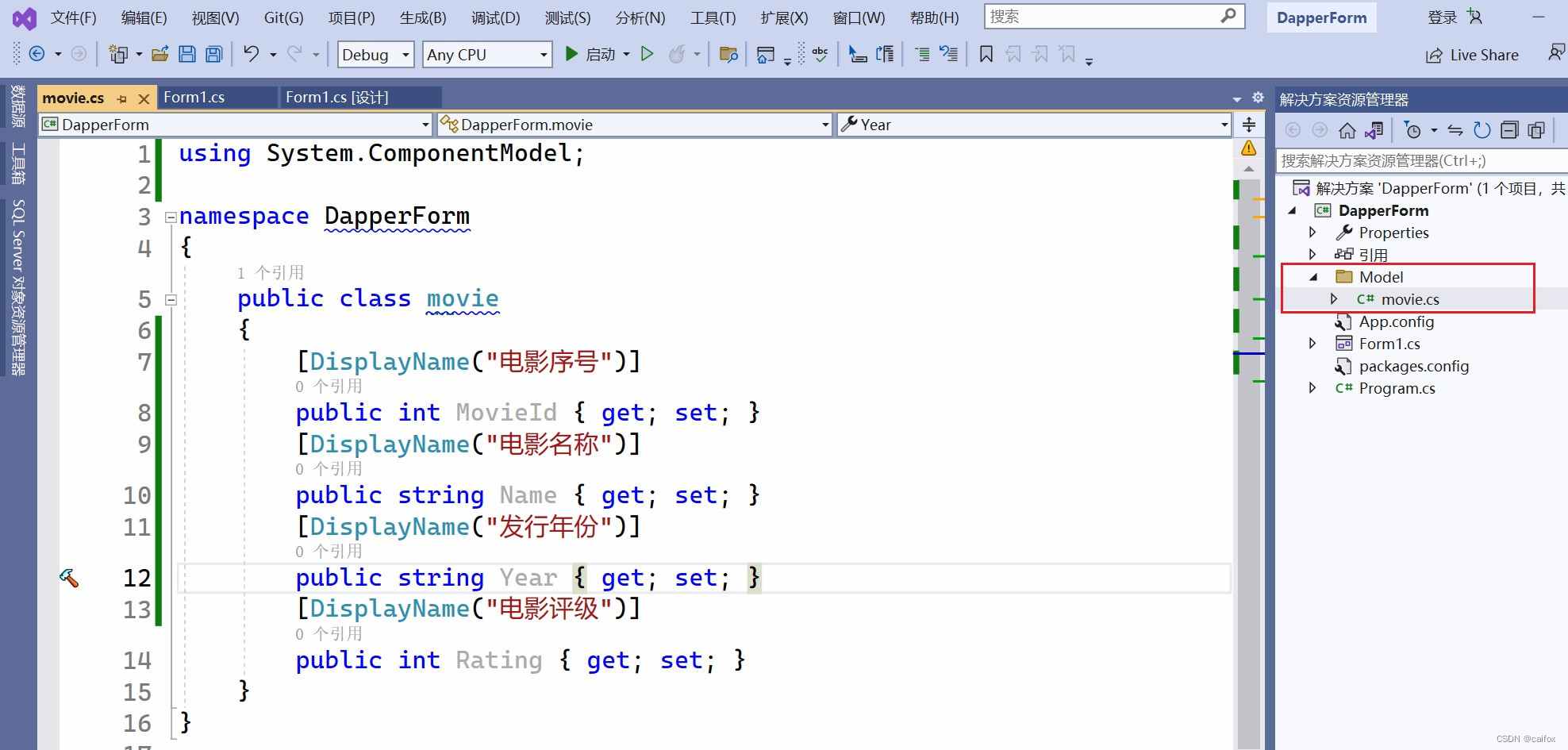Collapse the Model folder tree node

1313,277
